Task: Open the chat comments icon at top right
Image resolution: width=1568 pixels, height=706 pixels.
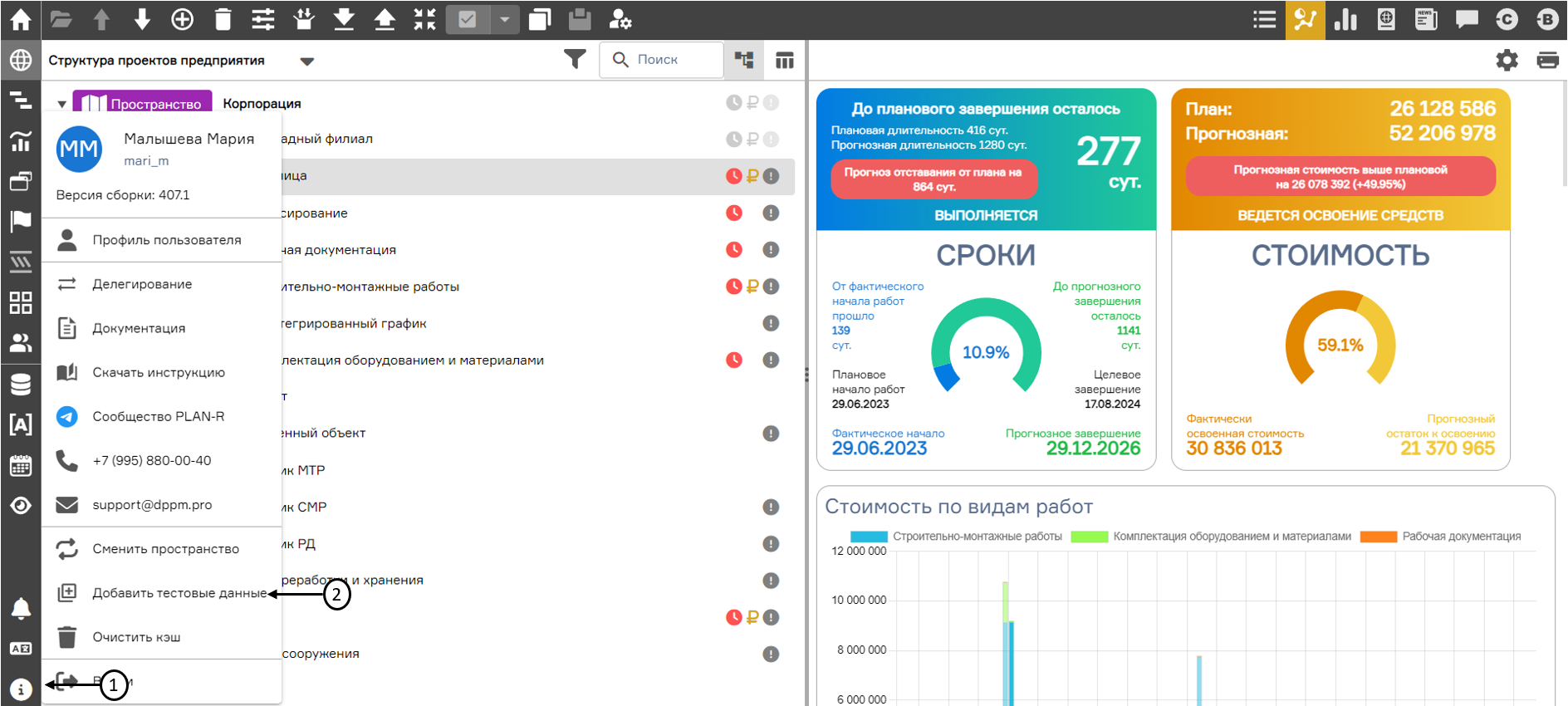Action: point(1467,19)
